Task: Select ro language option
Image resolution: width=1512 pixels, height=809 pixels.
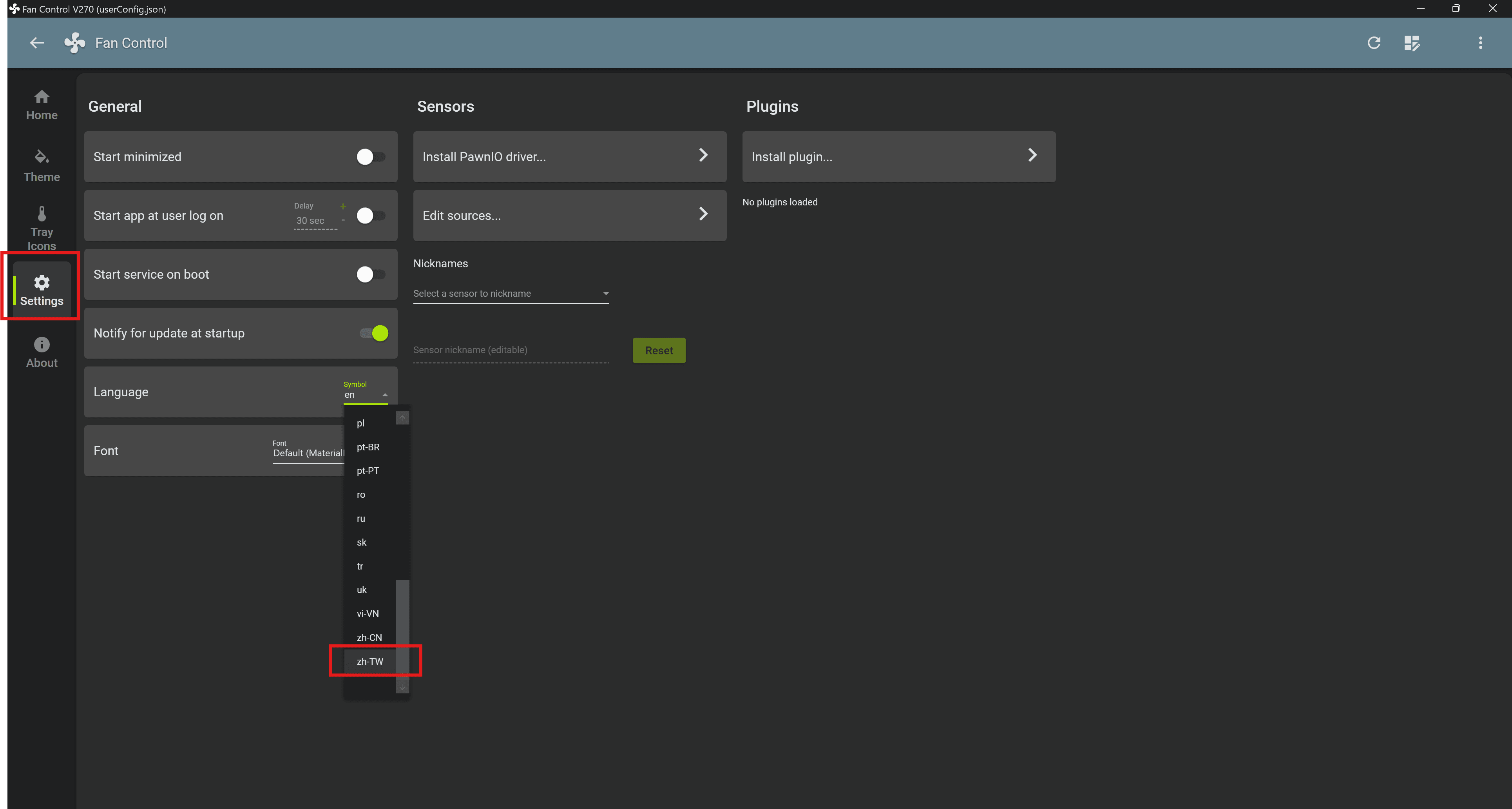Action: click(370, 495)
